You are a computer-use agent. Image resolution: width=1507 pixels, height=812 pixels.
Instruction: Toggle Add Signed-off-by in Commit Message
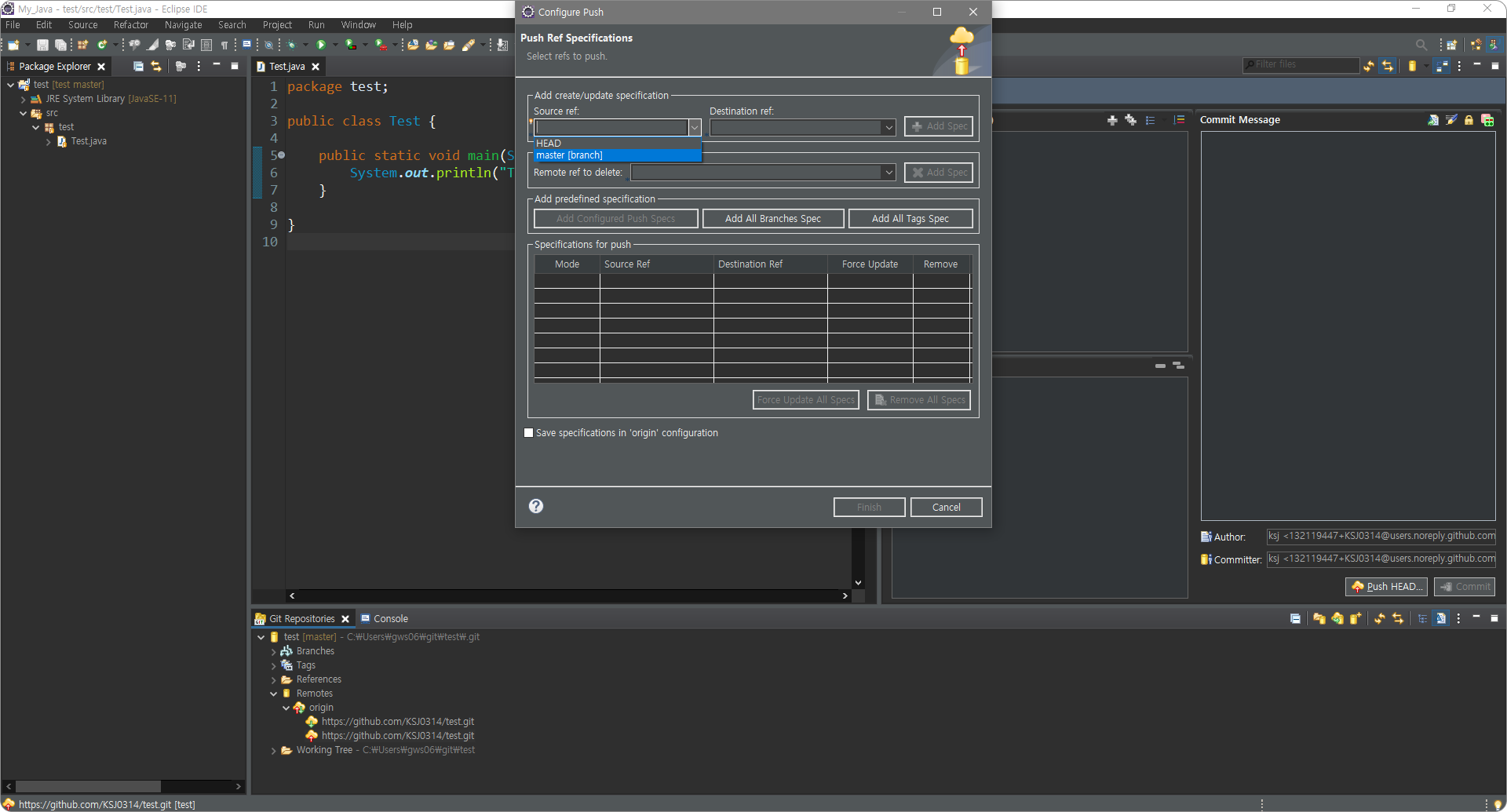1451,120
